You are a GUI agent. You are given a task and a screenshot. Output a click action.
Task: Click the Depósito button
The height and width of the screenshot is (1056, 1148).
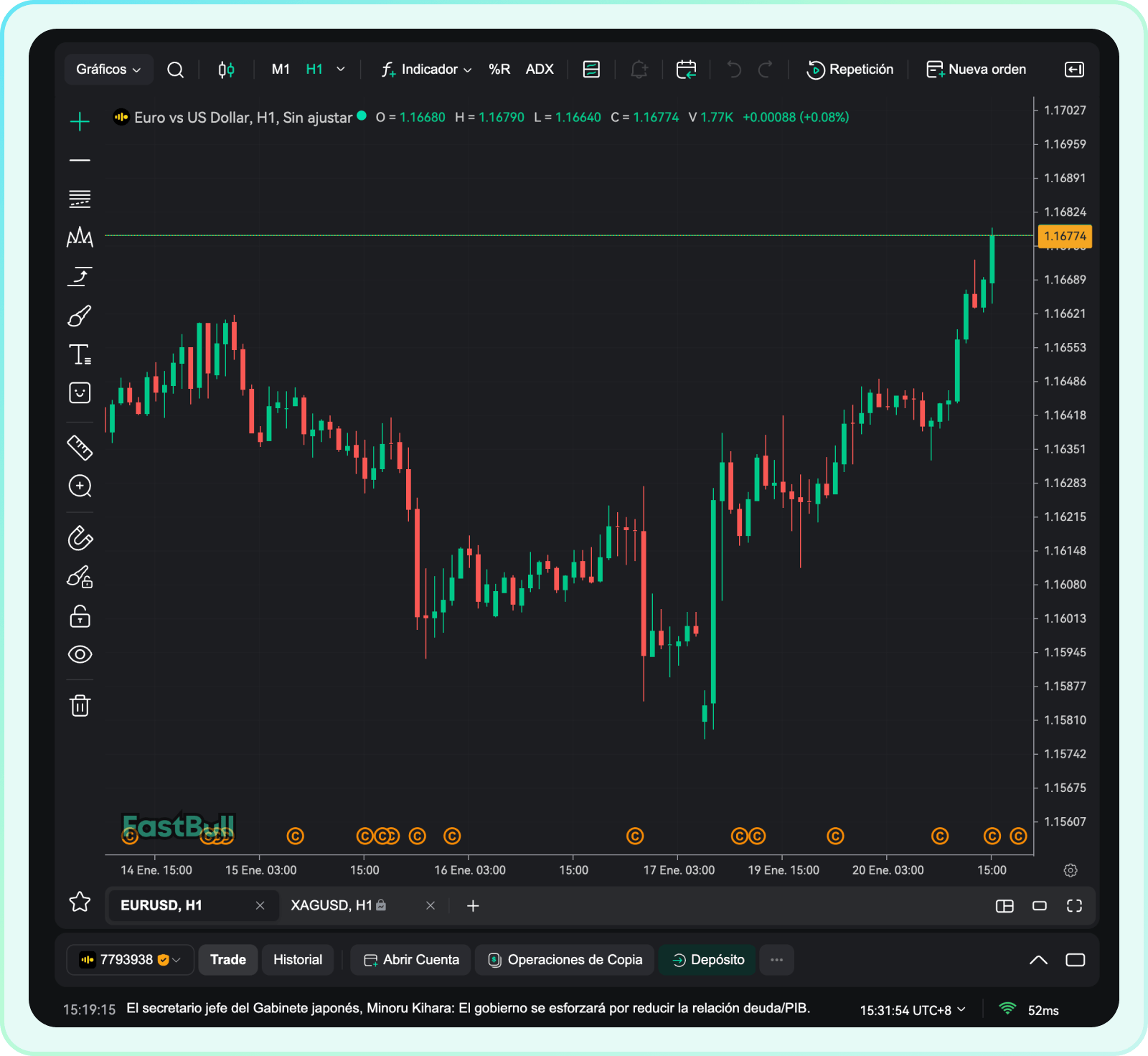tap(708, 960)
